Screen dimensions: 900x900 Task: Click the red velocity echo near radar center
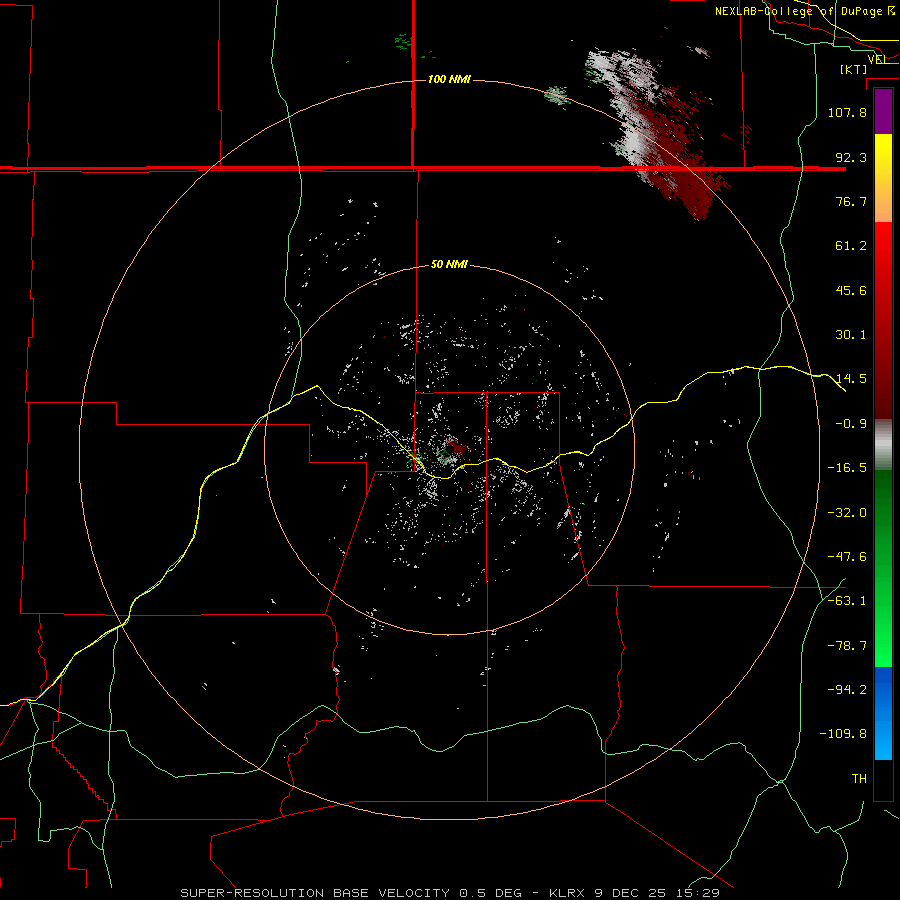coord(457,446)
